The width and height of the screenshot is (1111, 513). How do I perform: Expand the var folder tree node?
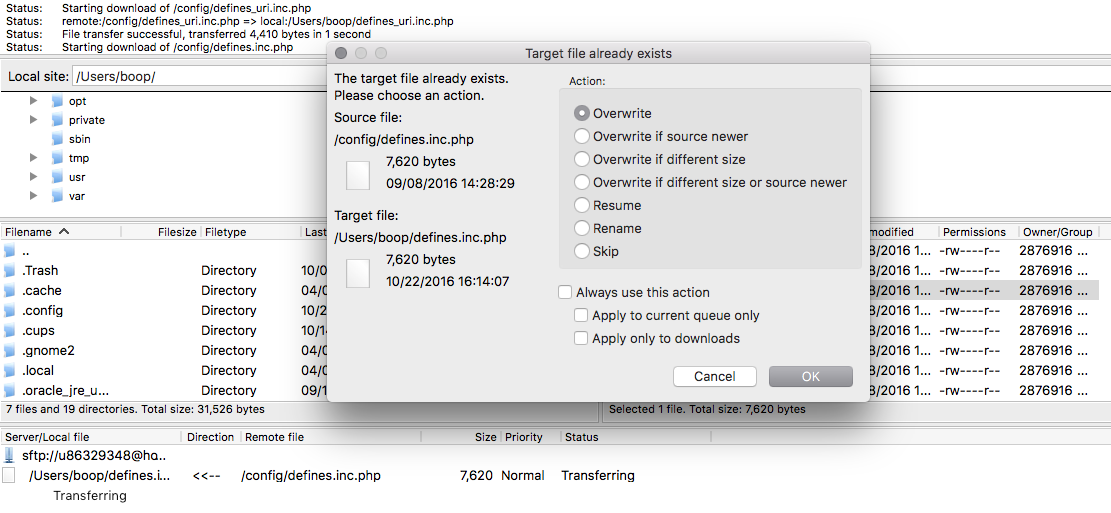click(33, 196)
